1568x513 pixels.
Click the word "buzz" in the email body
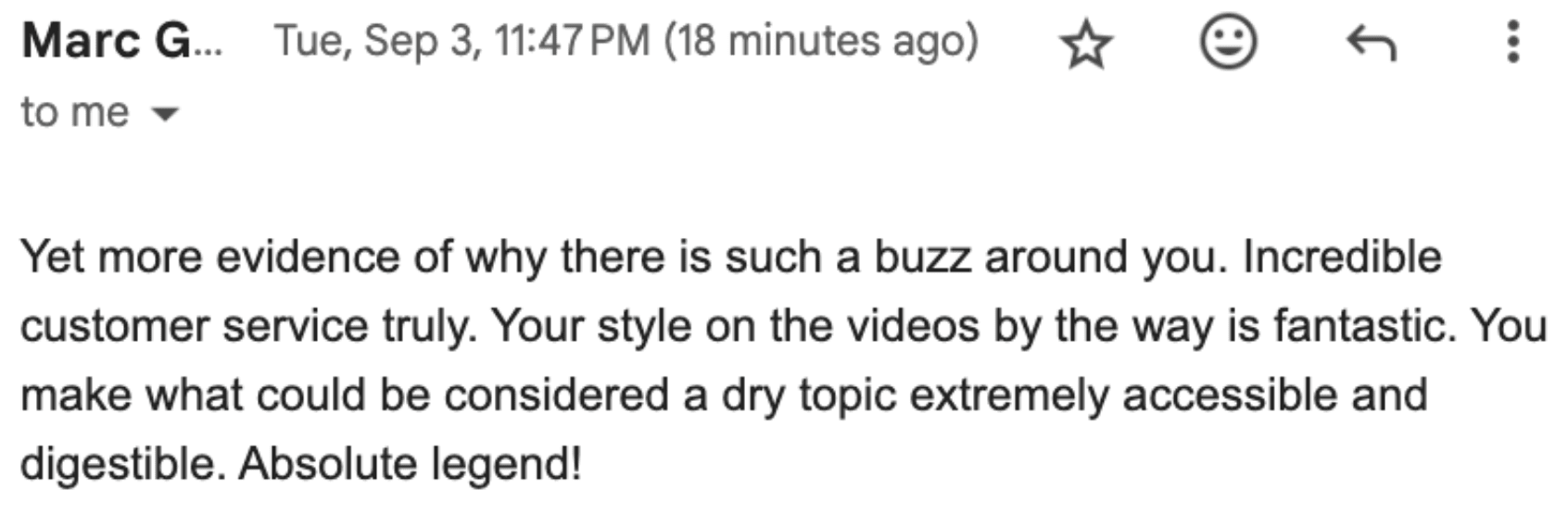921,256
